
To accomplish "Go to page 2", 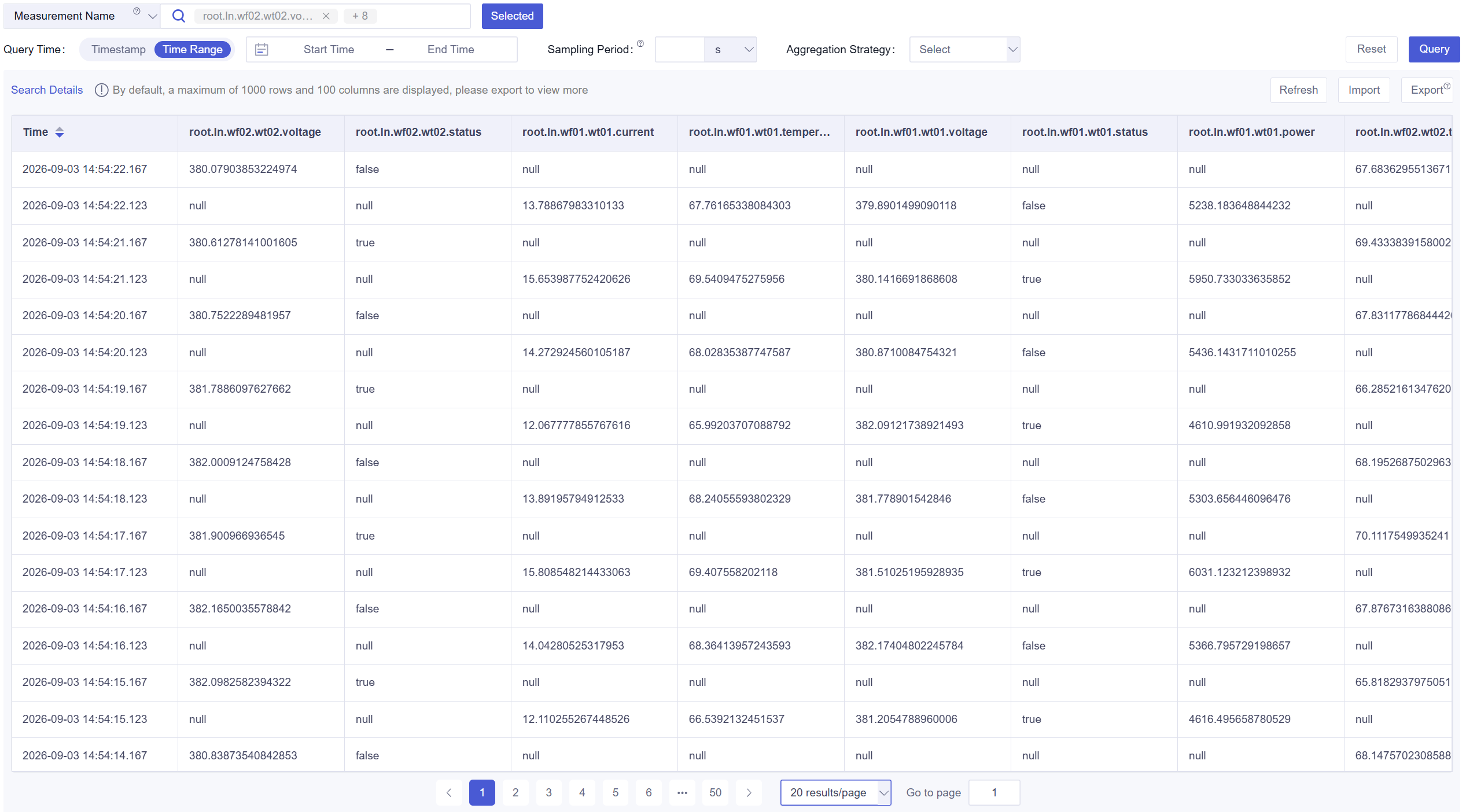I will point(515,793).
